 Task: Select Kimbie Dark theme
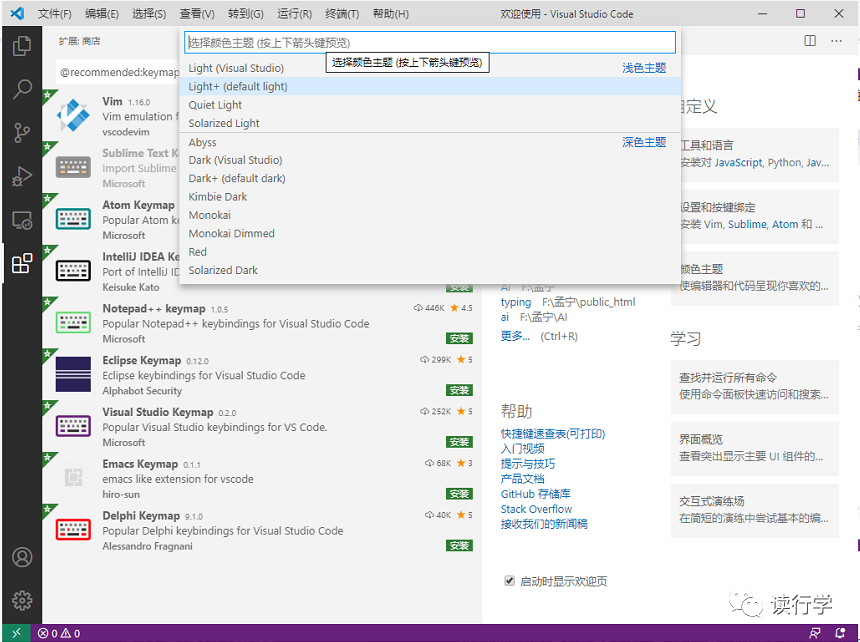(430, 197)
